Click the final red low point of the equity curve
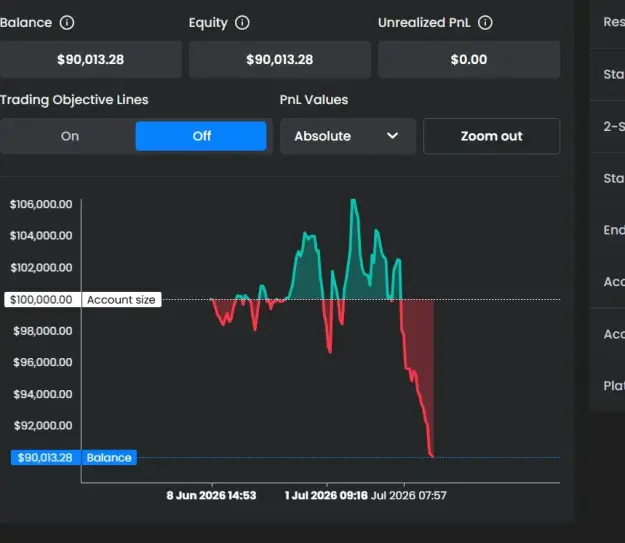This screenshot has height=543, width=625. [x=432, y=456]
